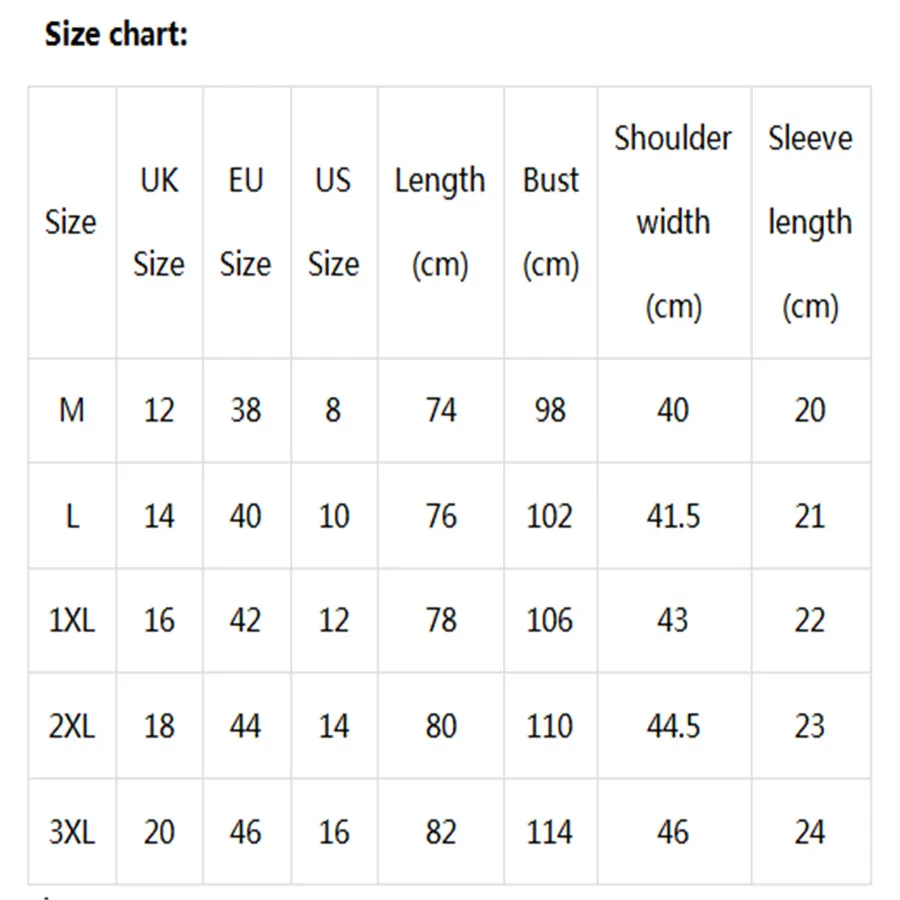Click the shoulder width value 44.5

tap(673, 726)
